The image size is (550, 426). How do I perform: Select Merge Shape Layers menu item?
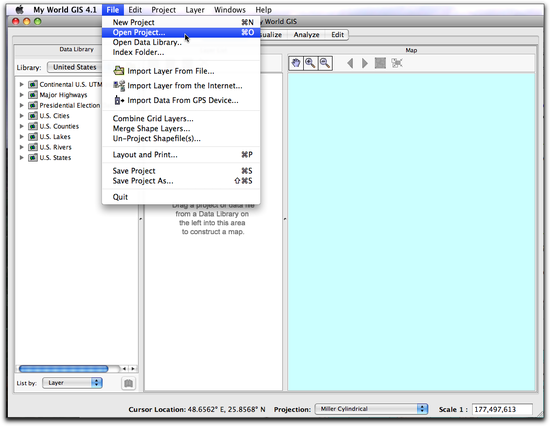click(x=181, y=128)
